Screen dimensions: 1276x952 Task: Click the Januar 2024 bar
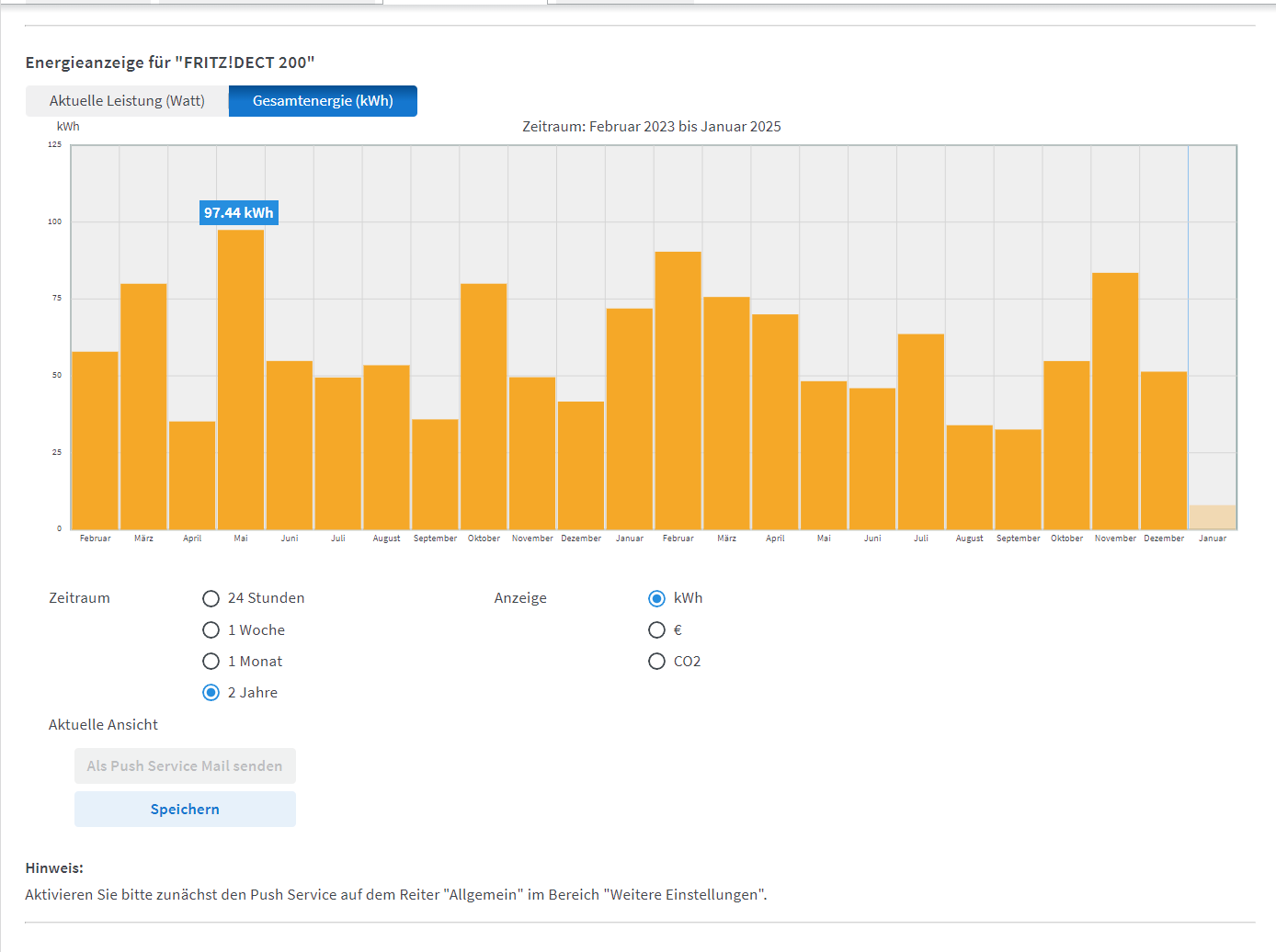pyautogui.click(x=630, y=419)
